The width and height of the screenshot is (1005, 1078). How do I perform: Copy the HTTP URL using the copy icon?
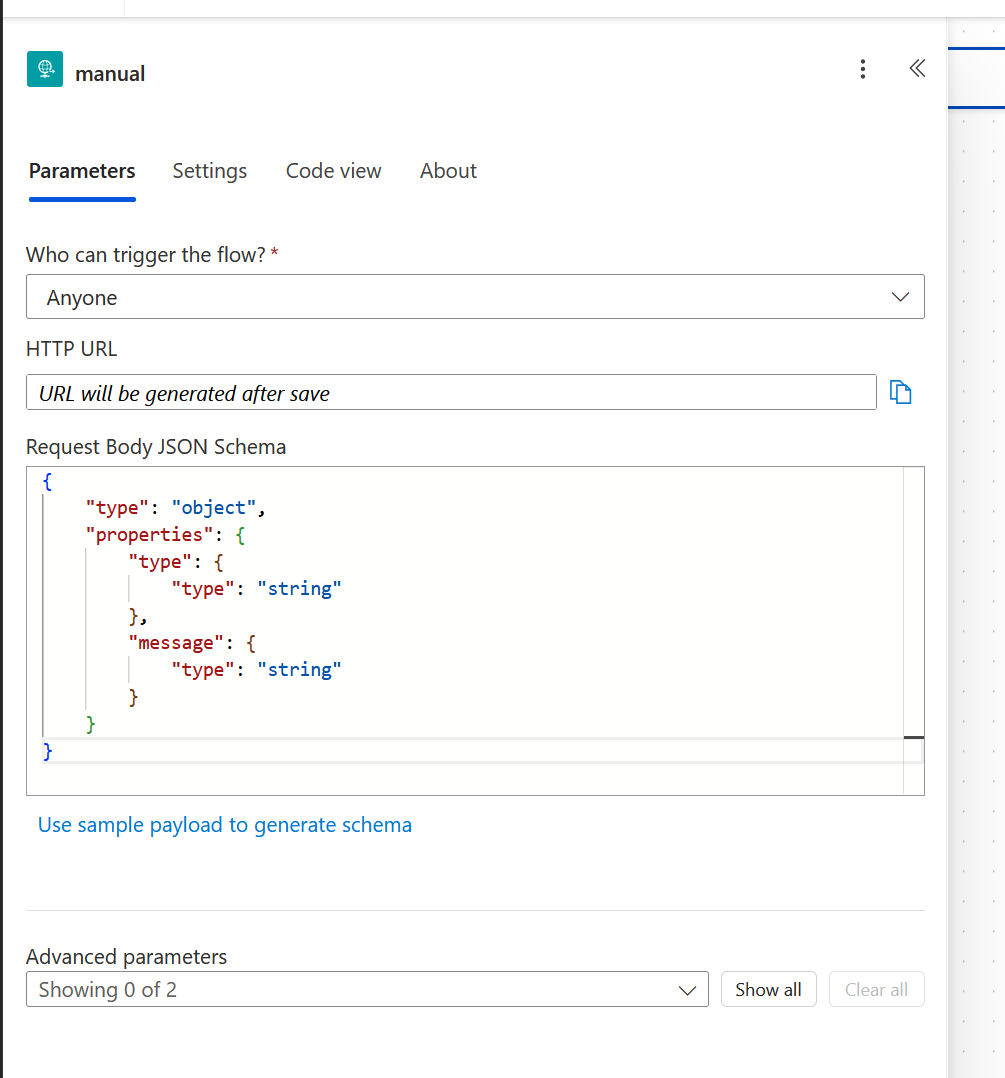[901, 393]
